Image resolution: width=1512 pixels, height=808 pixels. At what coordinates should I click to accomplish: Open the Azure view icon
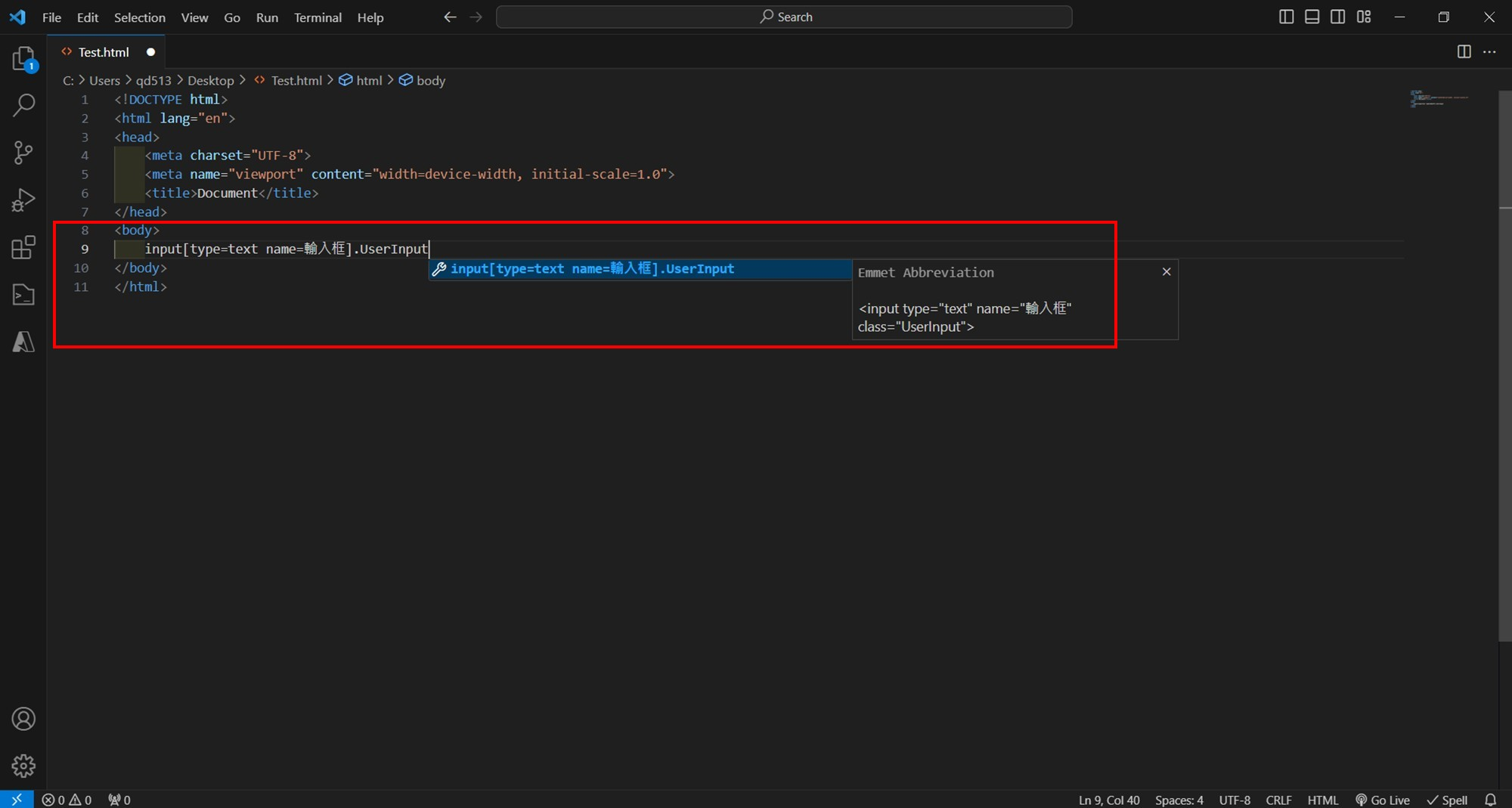click(x=23, y=342)
